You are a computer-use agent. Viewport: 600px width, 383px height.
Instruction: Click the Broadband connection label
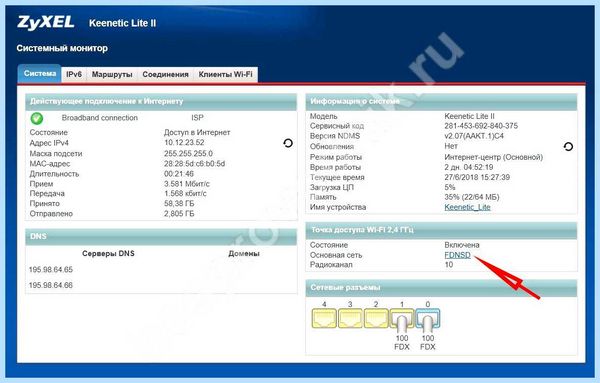click(100, 118)
